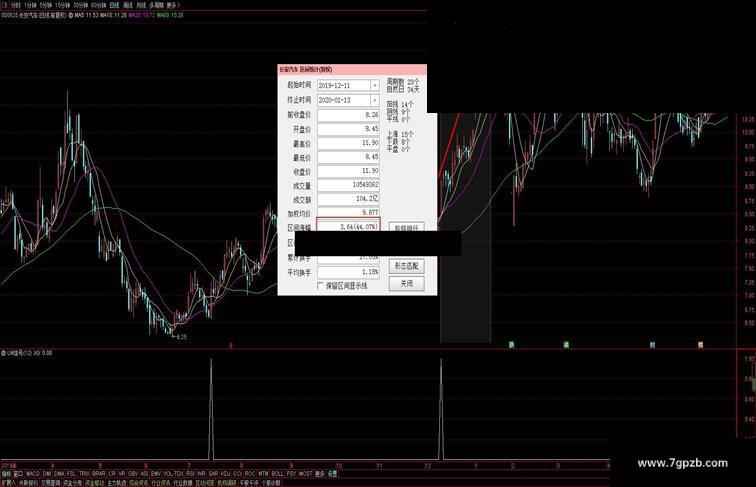
Task: Select the BOLL indicator tab
Action: (278, 473)
